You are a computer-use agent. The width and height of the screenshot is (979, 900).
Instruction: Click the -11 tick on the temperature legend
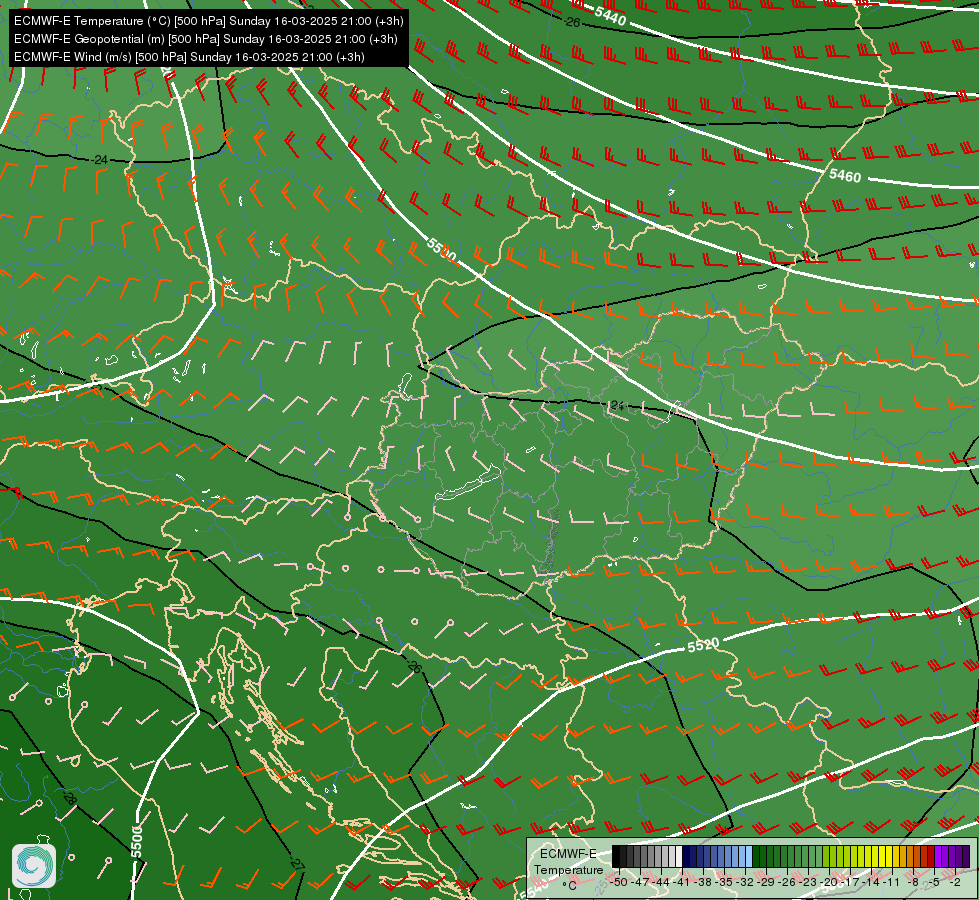(x=893, y=882)
